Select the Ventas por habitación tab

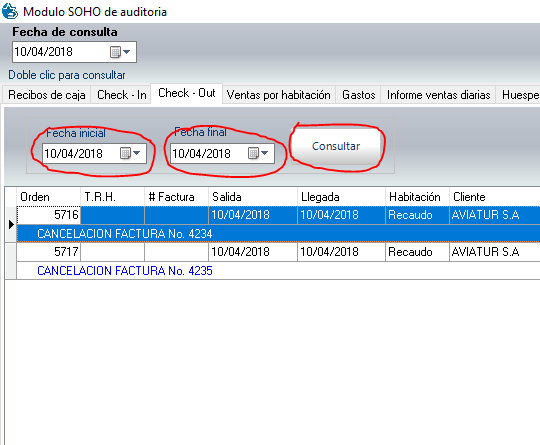279,95
